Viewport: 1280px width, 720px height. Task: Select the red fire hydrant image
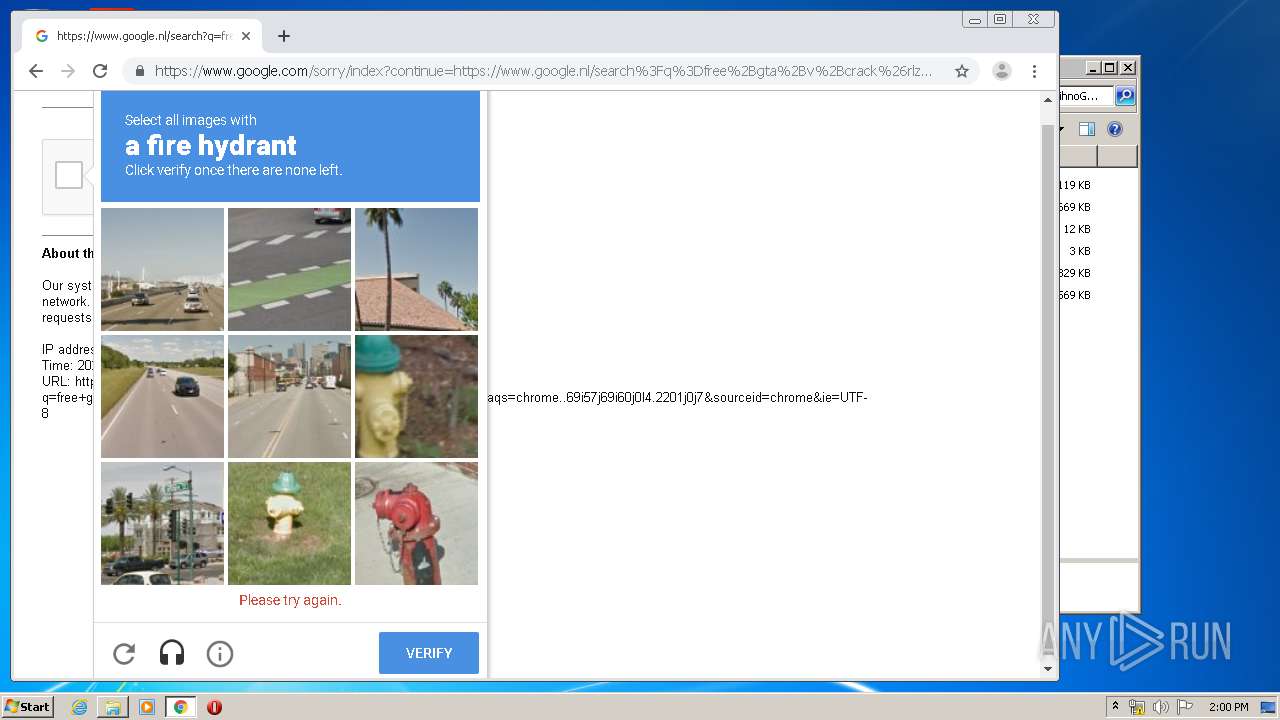click(x=416, y=523)
